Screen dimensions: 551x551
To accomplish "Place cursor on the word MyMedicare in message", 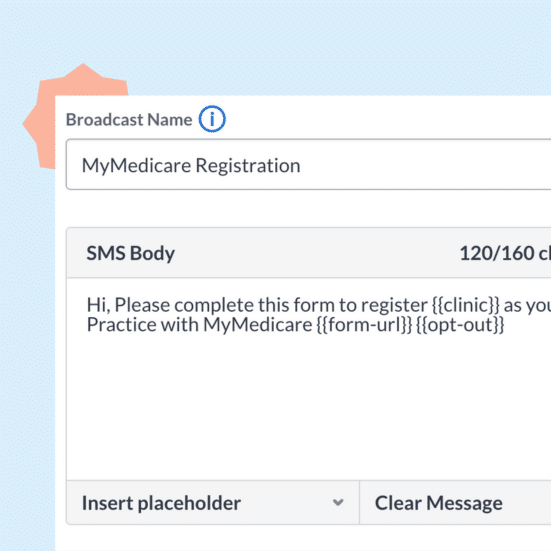I will [x=258, y=325].
